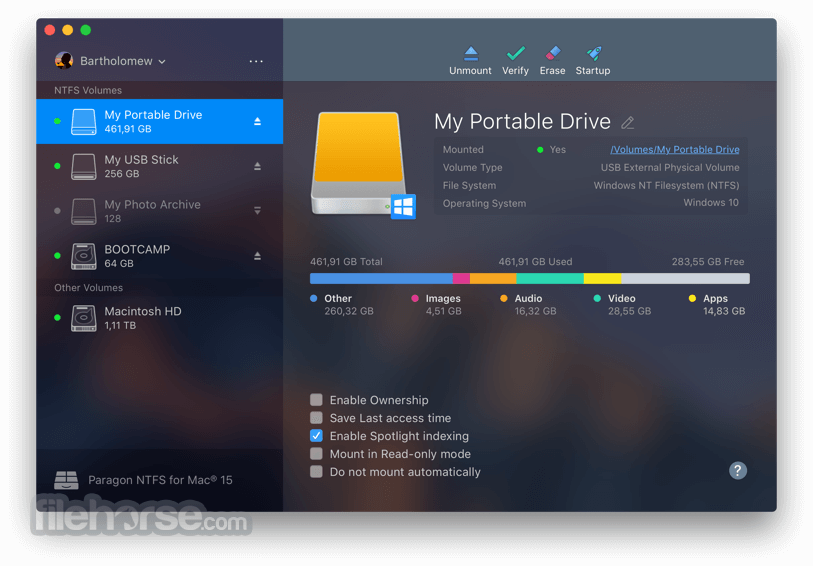This screenshot has height=566, width=813.
Task: Click the Erase toolbar icon
Action: 553,53
